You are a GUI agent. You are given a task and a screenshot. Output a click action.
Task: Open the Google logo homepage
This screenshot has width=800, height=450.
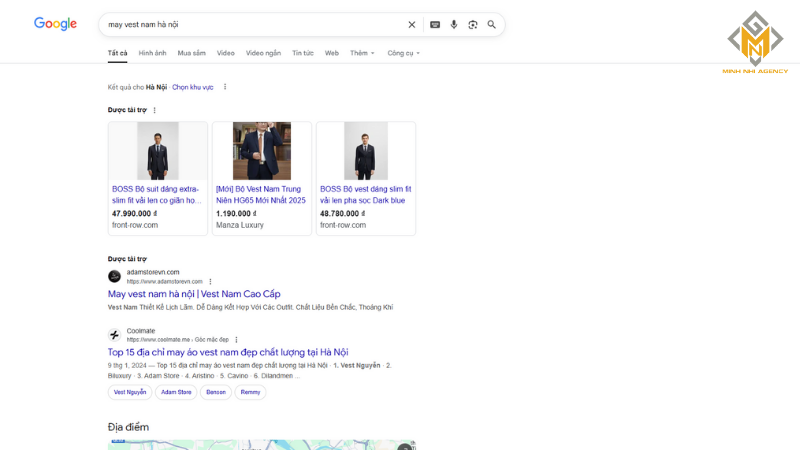pos(55,24)
